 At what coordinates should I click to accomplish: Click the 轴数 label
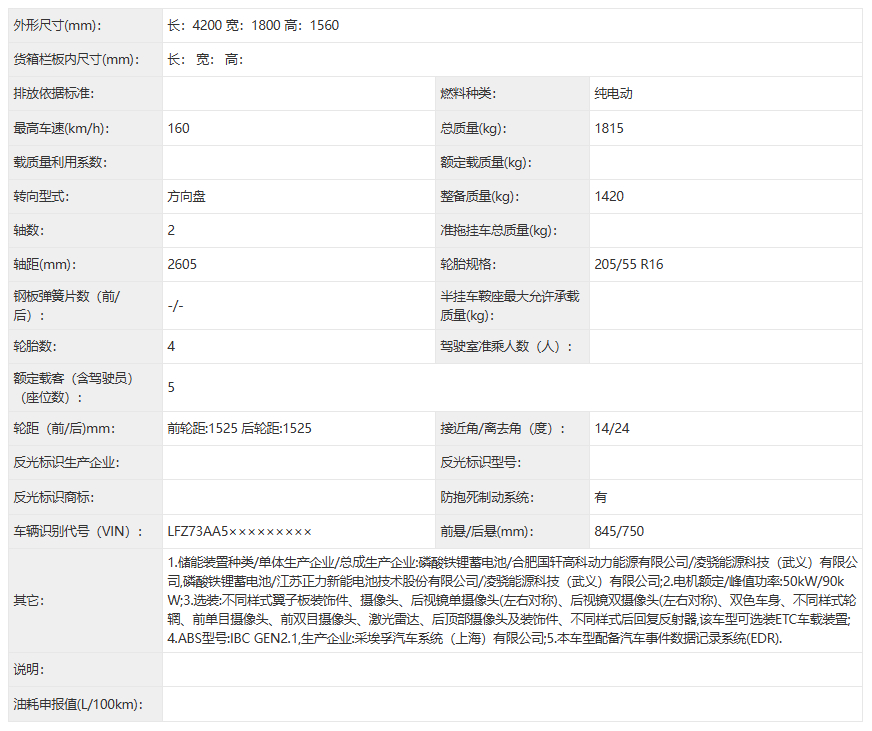[28, 230]
